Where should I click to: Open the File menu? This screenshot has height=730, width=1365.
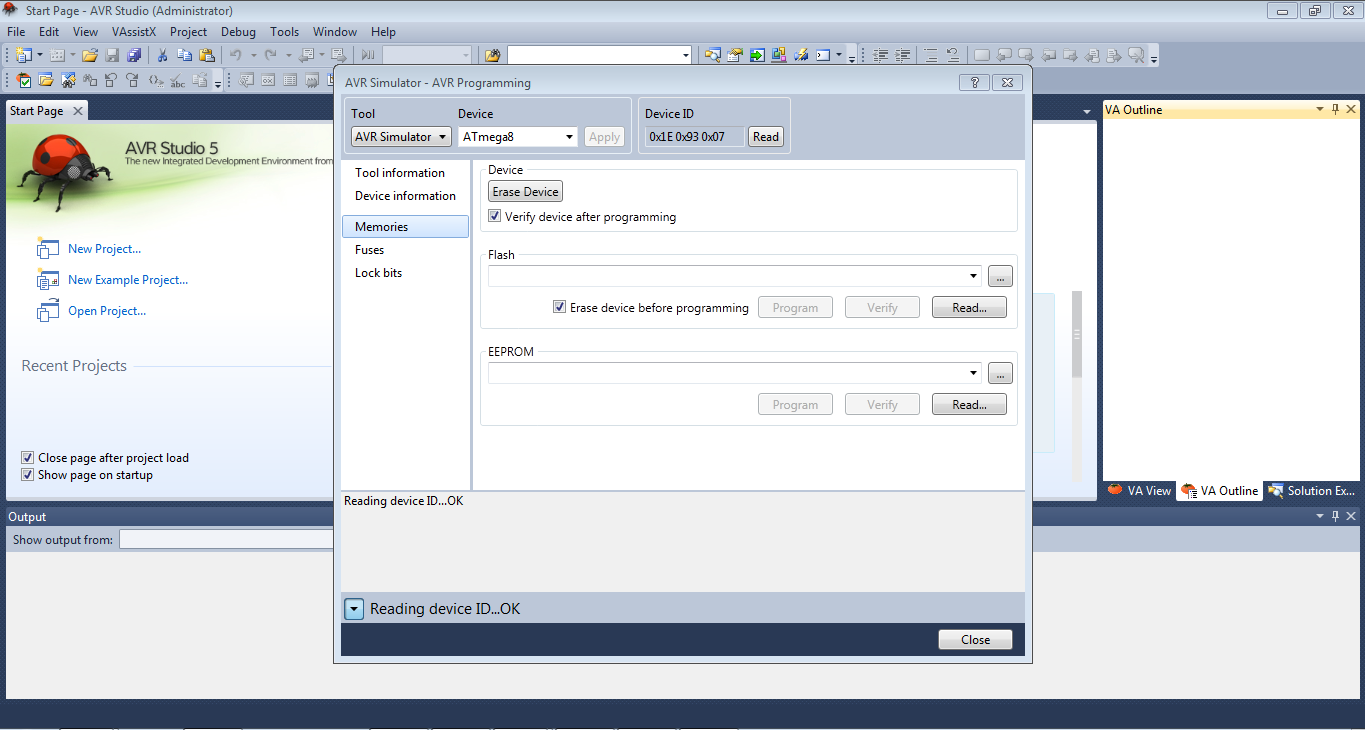pyautogui.click(x=16, y=32)
